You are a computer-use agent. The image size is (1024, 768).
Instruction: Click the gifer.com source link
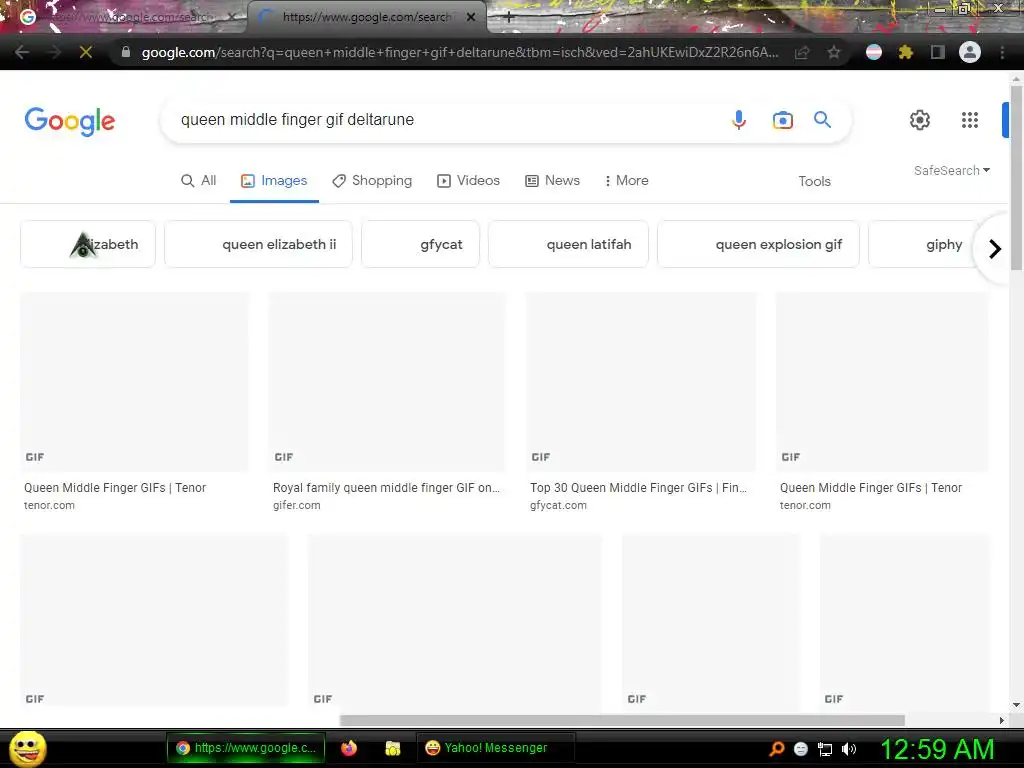296,505
